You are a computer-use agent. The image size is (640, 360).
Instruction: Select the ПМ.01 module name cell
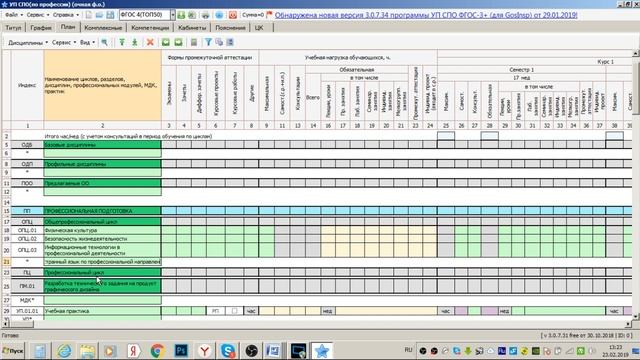point(102,286)
